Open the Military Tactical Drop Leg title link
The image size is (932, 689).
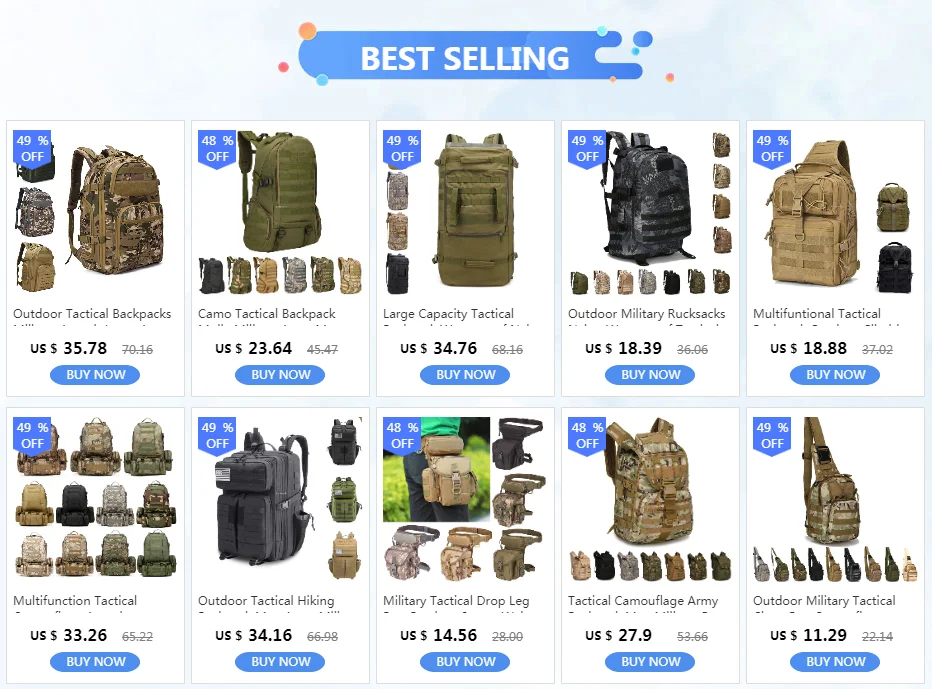click(456, 601)
